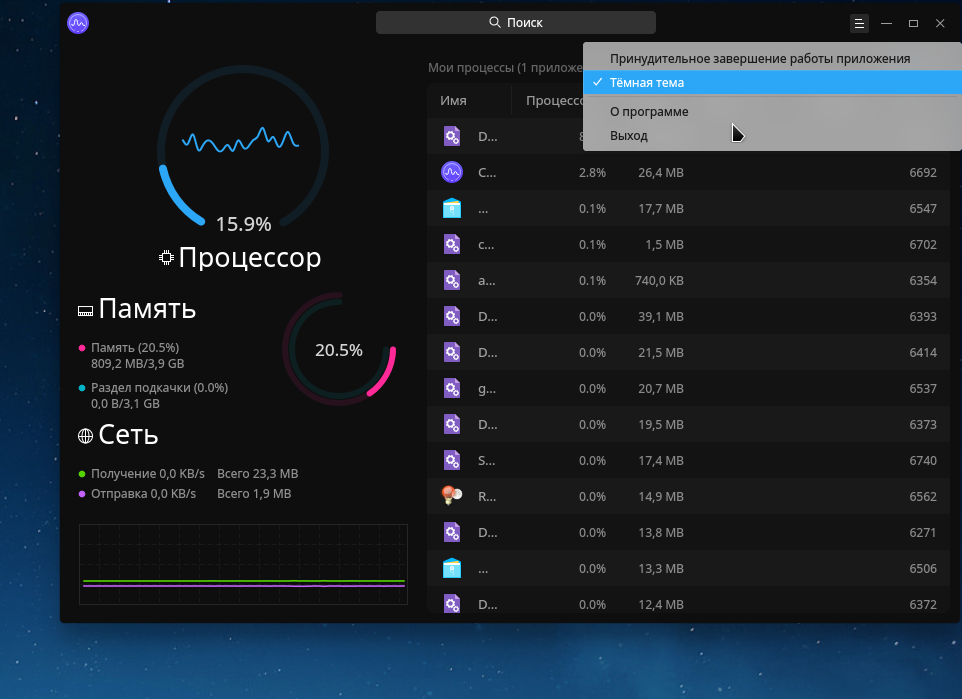
Task: Toggle the Тёмная тема menu option
Action: (x=772, y=82)
